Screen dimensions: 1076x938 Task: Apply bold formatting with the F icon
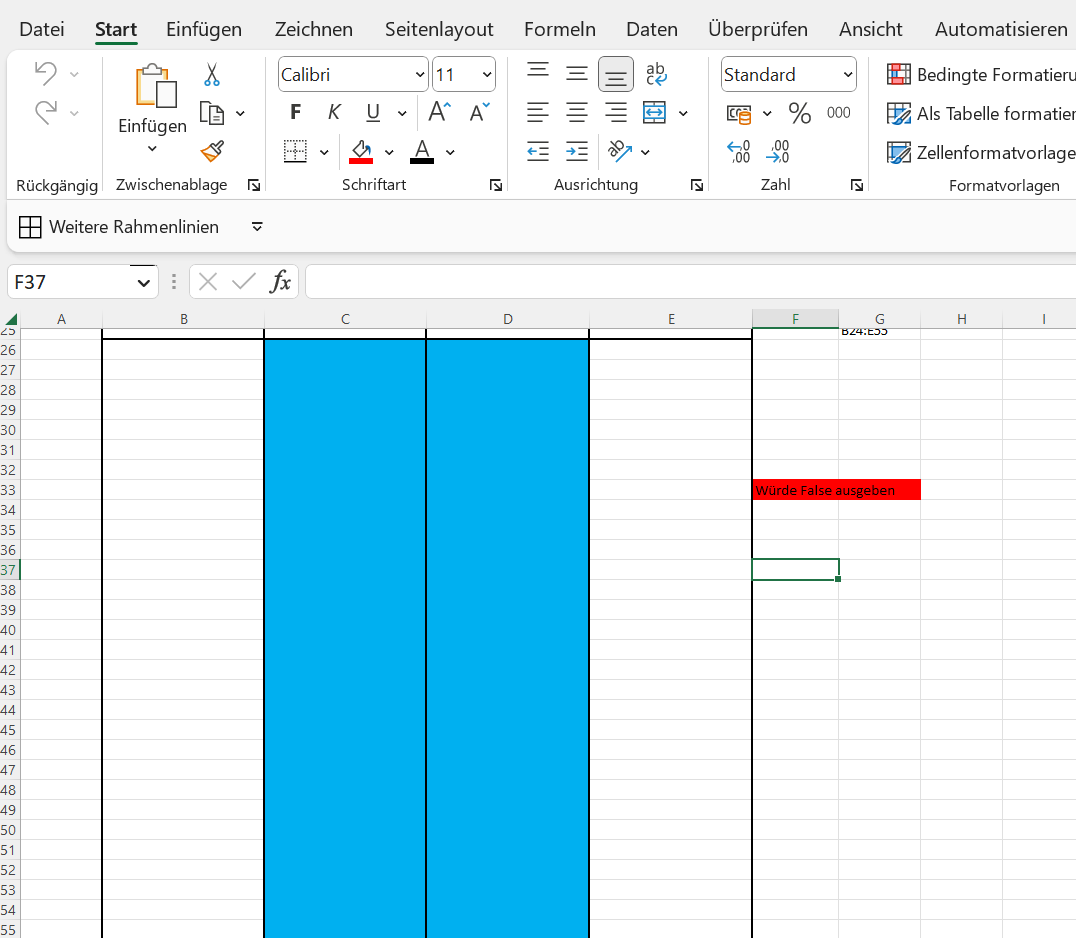coord(295,112)
